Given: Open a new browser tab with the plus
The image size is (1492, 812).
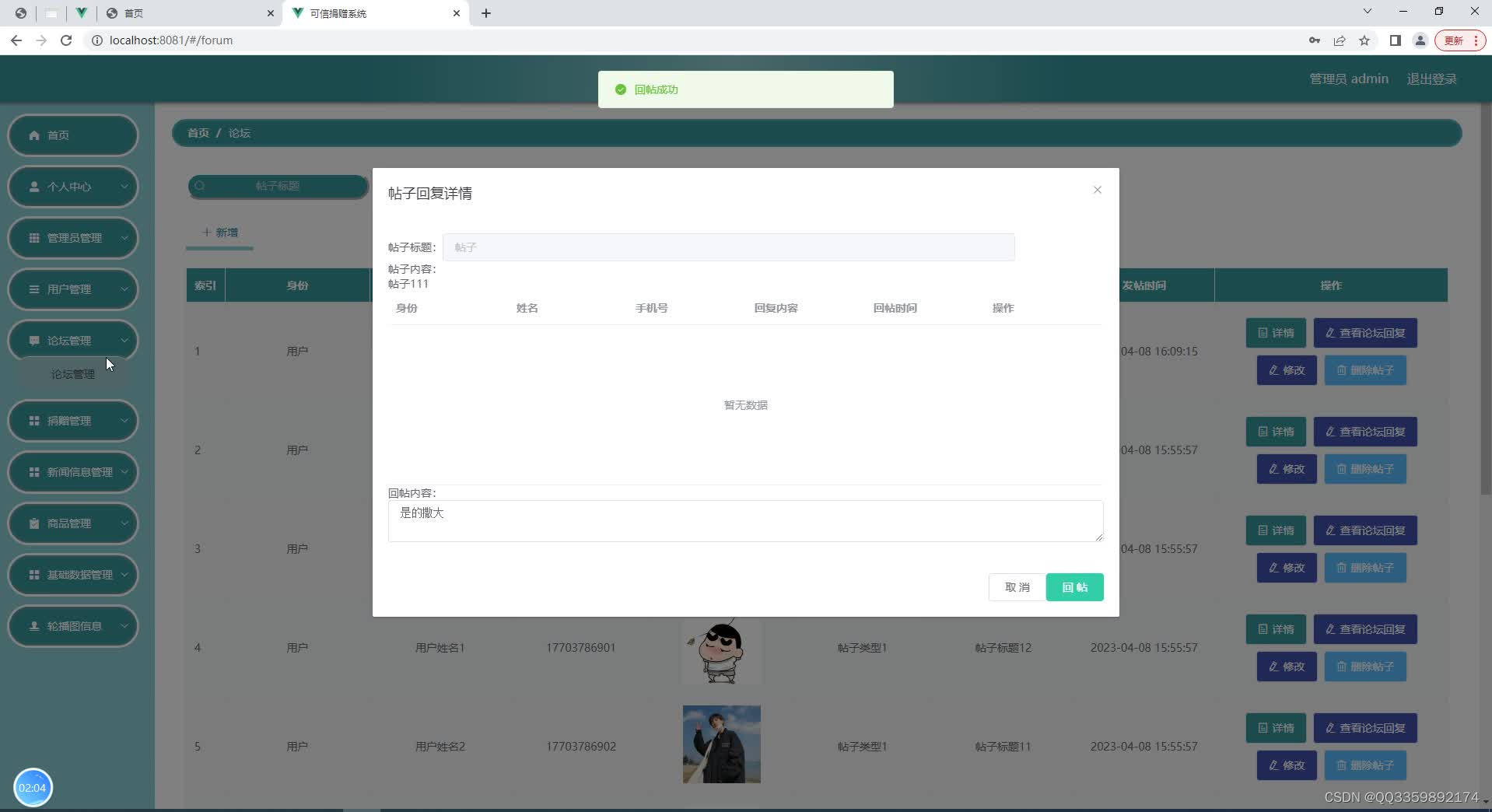Looking at the screenshot, I should pos(486,13).
